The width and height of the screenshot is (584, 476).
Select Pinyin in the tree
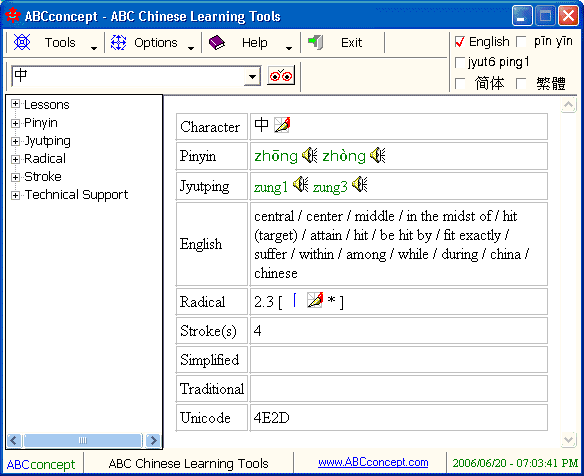(41, 123)
